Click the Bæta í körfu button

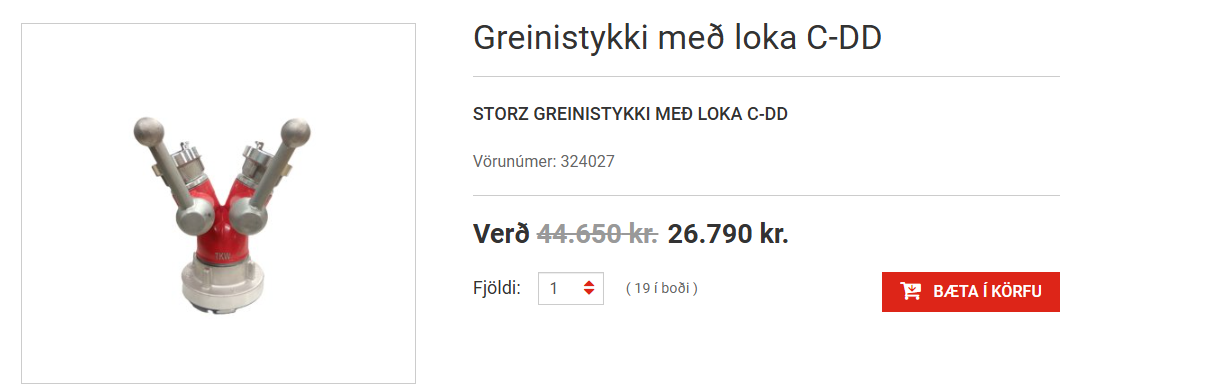pyautogui.click(x=970, y=291)
